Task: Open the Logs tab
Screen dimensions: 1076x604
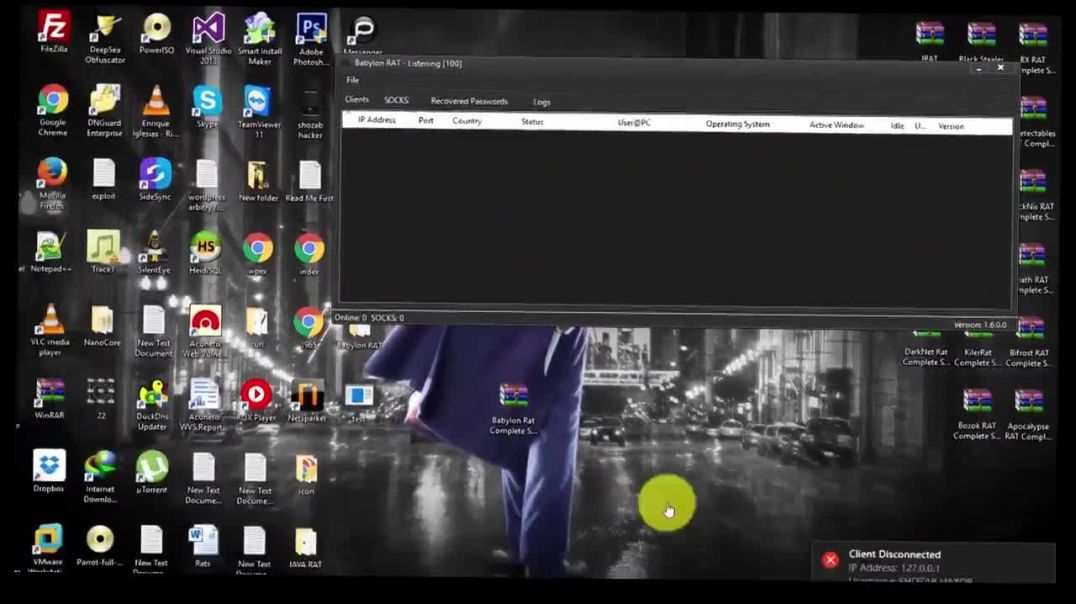Action: [x=541, y=102]
